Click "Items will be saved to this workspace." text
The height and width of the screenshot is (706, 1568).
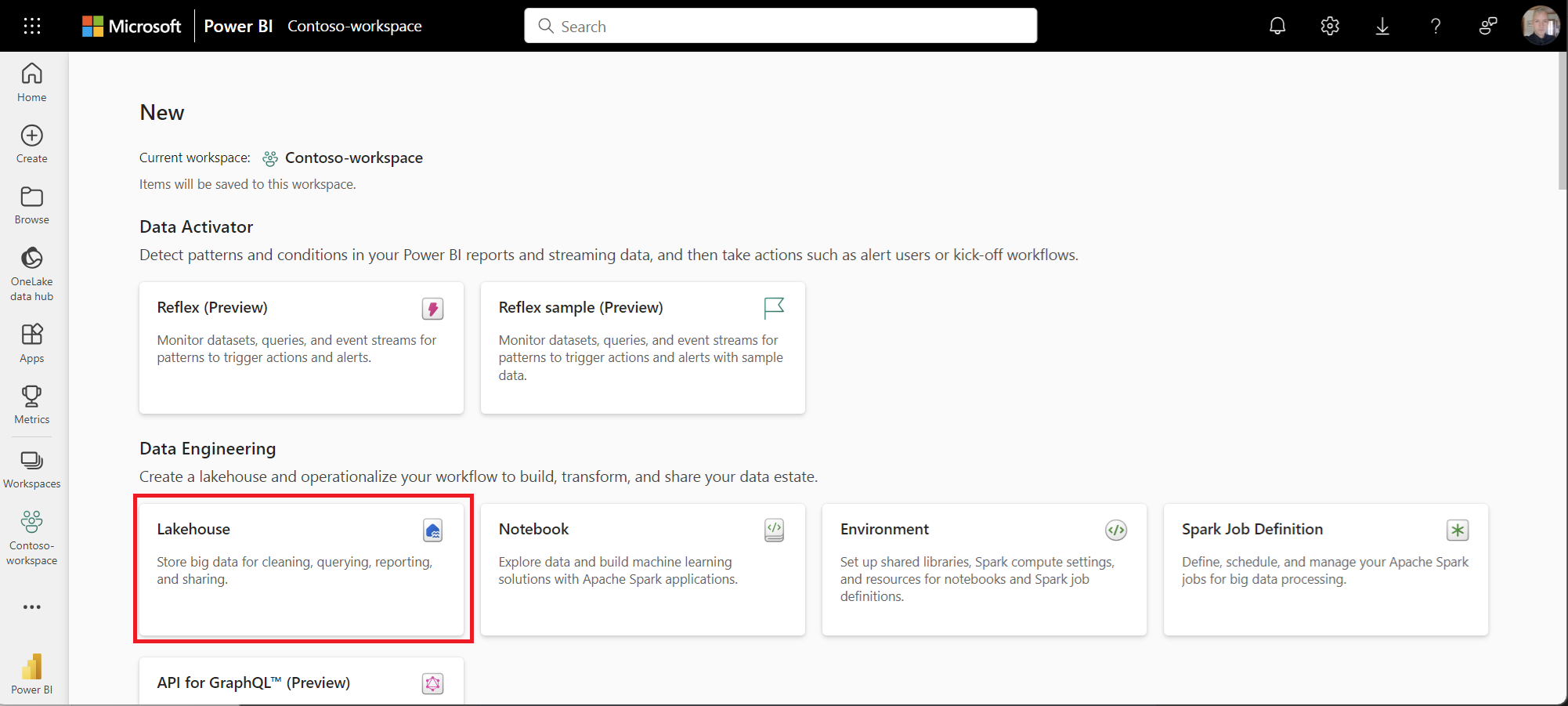tap(247, 184)
